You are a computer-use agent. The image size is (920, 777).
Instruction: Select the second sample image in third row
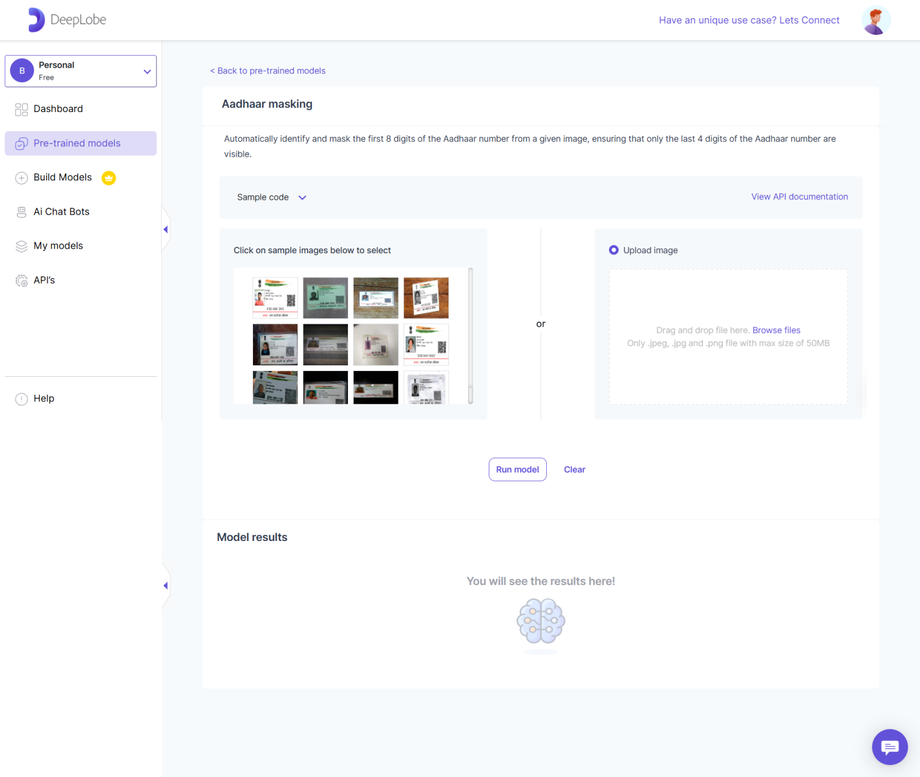(326, 387)
